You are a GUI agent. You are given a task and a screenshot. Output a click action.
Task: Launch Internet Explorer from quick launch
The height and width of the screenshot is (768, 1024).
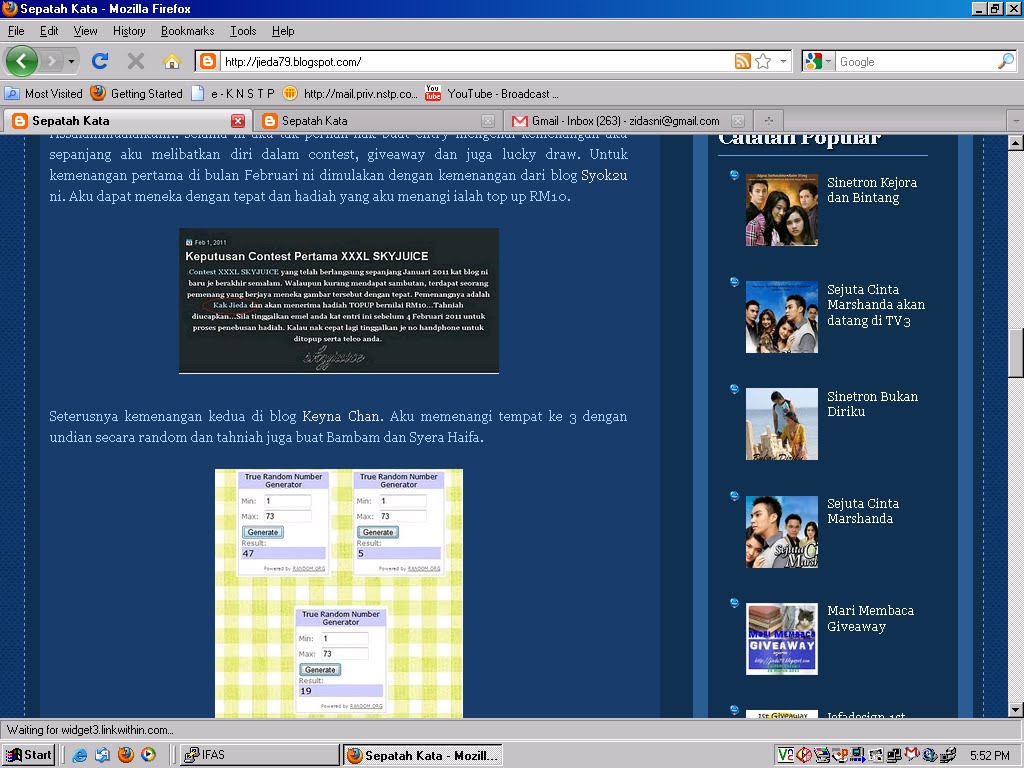click(80, 755)
